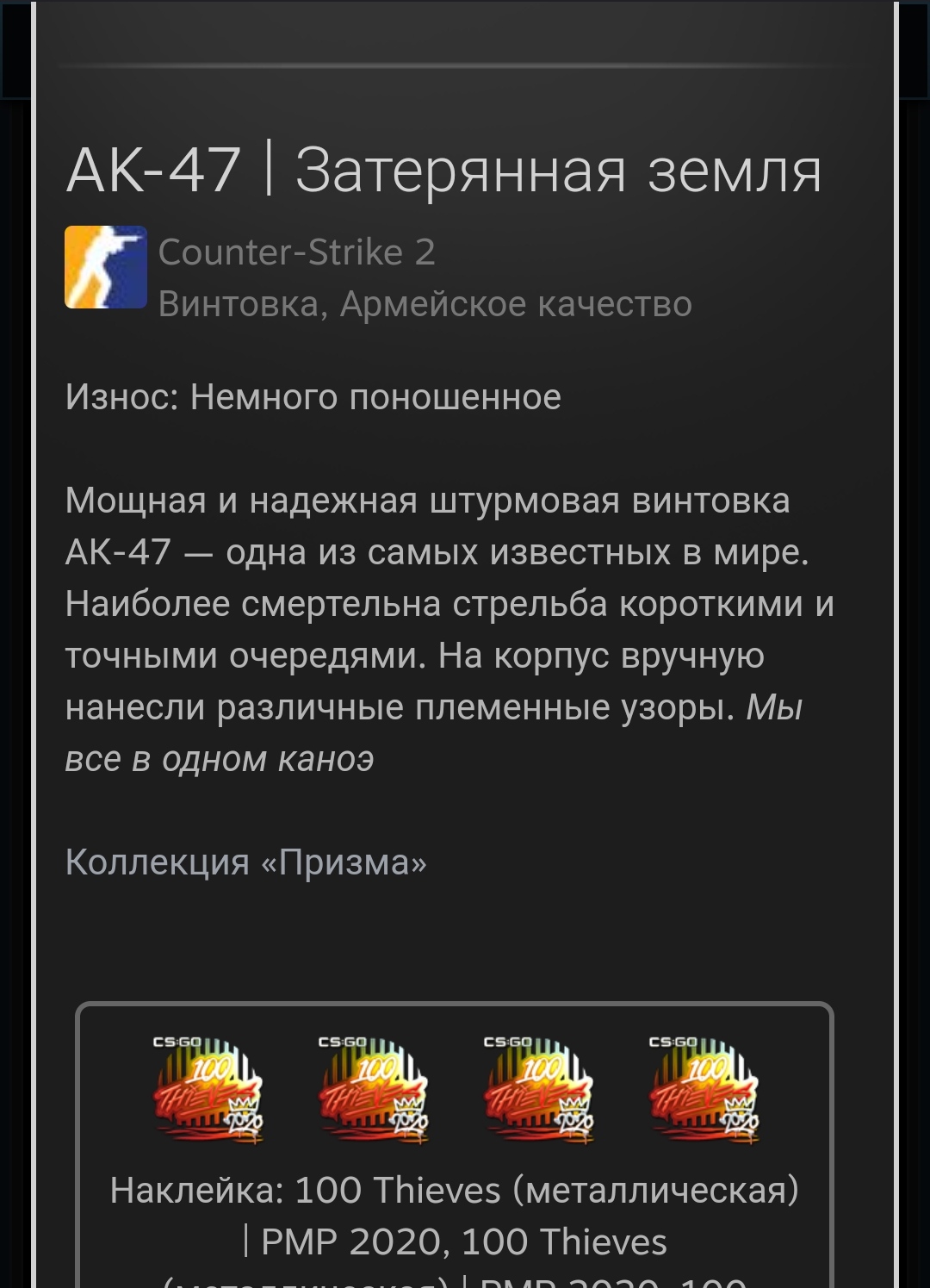930x1288 pixels.
Task: Click the PMP 2020, 100 Thieves caption line
Action: point(455,1242)
